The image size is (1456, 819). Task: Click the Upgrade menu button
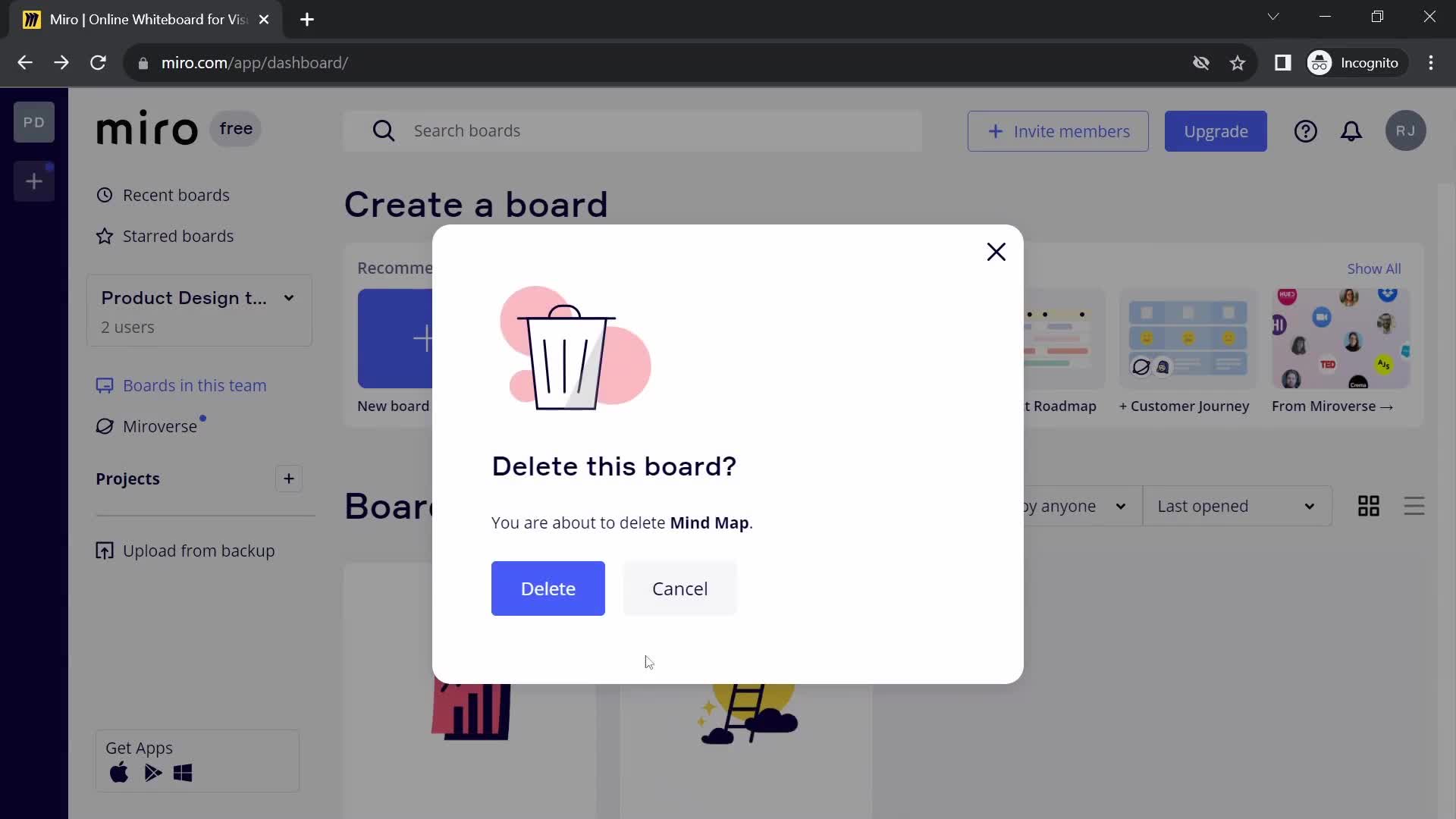click(x=1216, y=131)
